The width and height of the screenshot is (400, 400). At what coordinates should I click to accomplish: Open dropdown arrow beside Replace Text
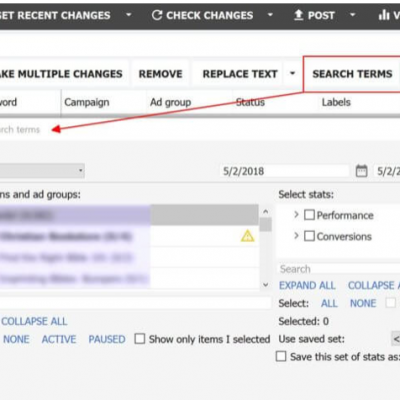292,73
